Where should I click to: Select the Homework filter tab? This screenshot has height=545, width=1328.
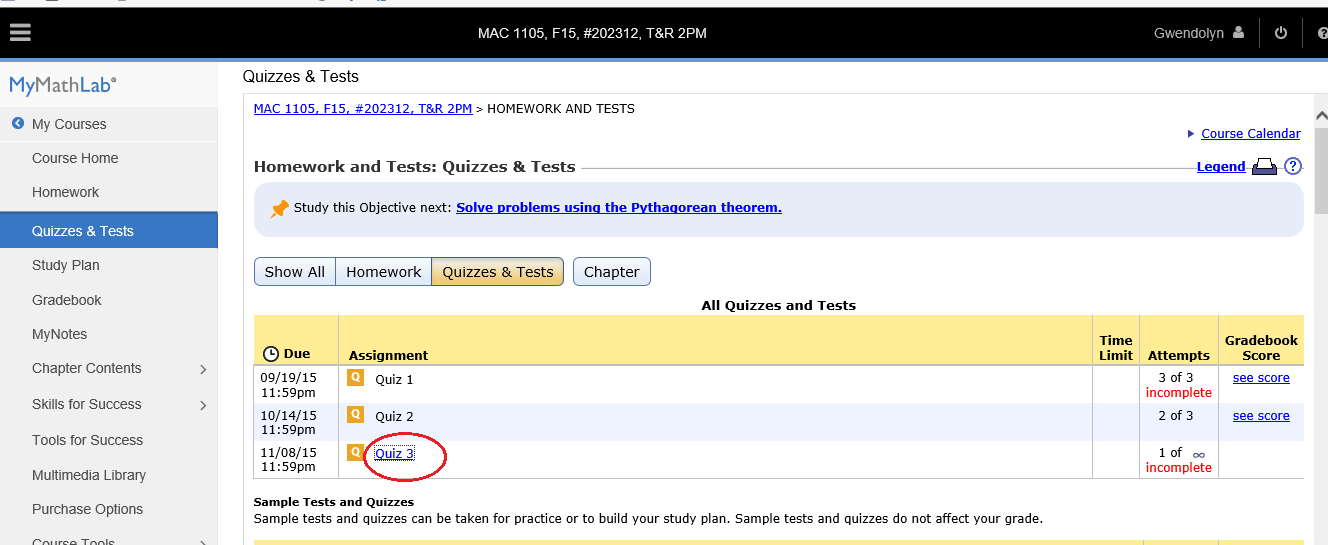click(383, 272)
